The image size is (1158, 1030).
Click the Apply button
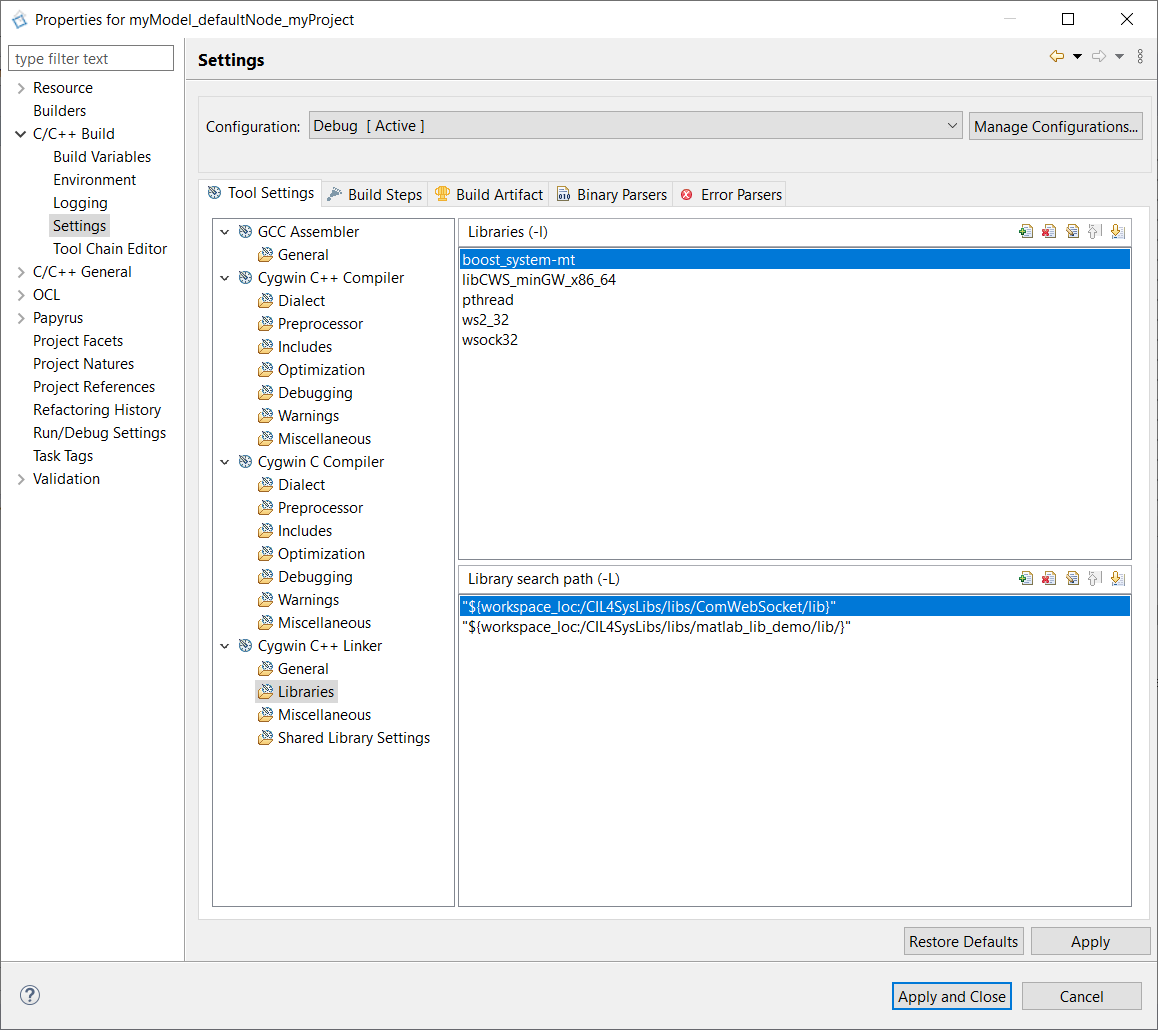coord(1090,941)
